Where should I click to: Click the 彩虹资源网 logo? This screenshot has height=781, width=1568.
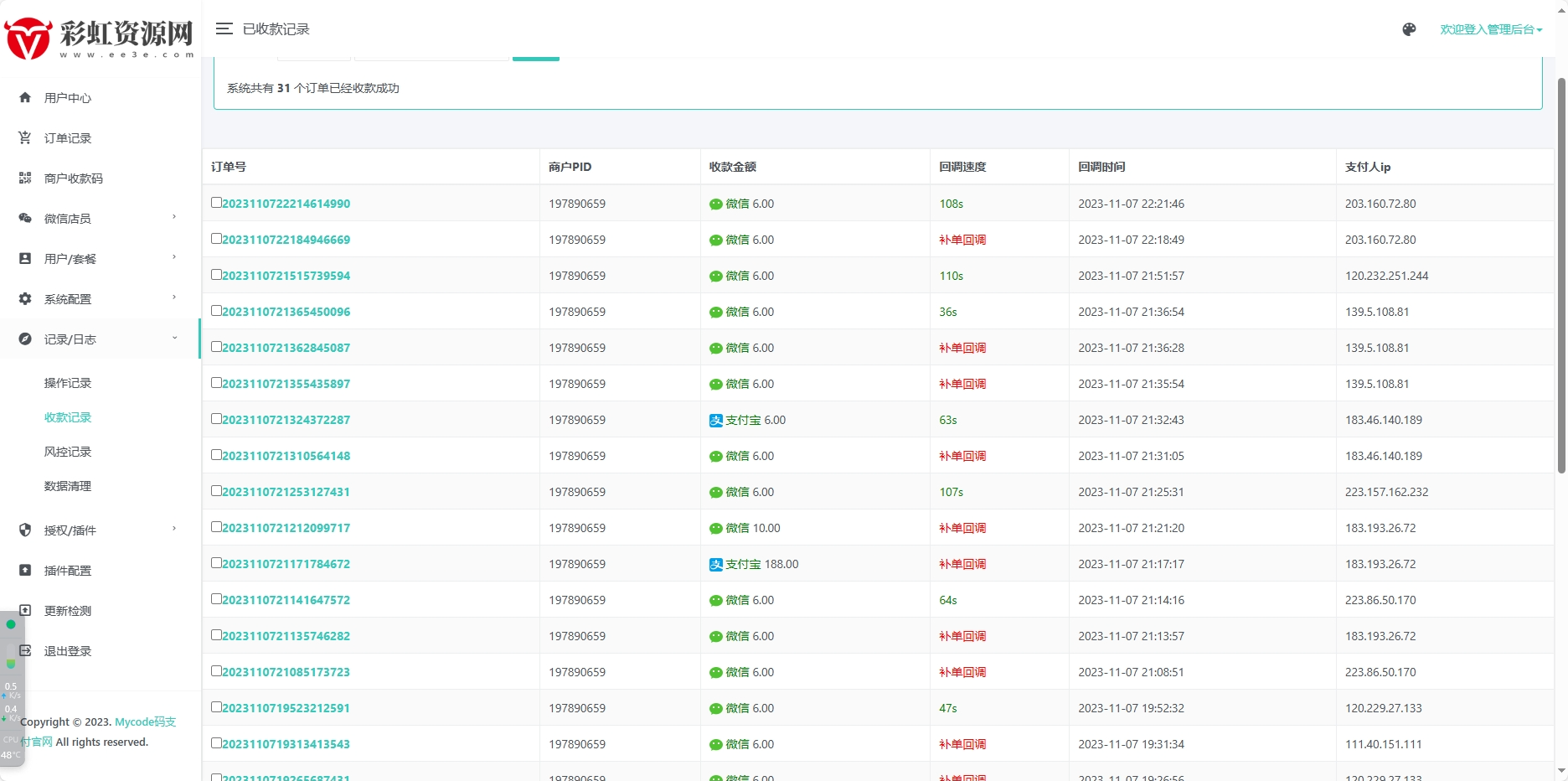tap(99, 38)
